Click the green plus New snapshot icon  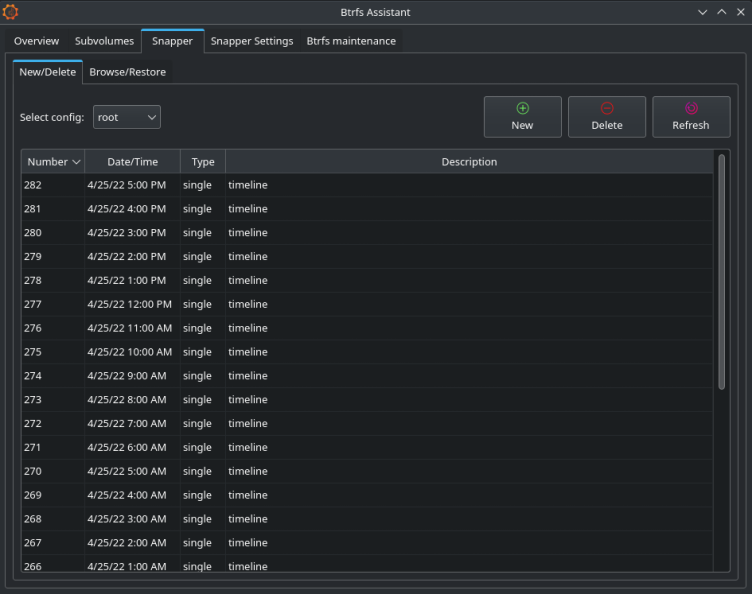[x=522, y=108]
